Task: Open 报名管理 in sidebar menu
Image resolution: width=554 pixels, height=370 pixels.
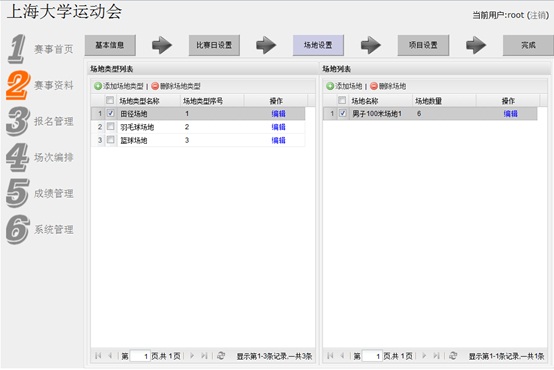Action: tap(54, 121)
